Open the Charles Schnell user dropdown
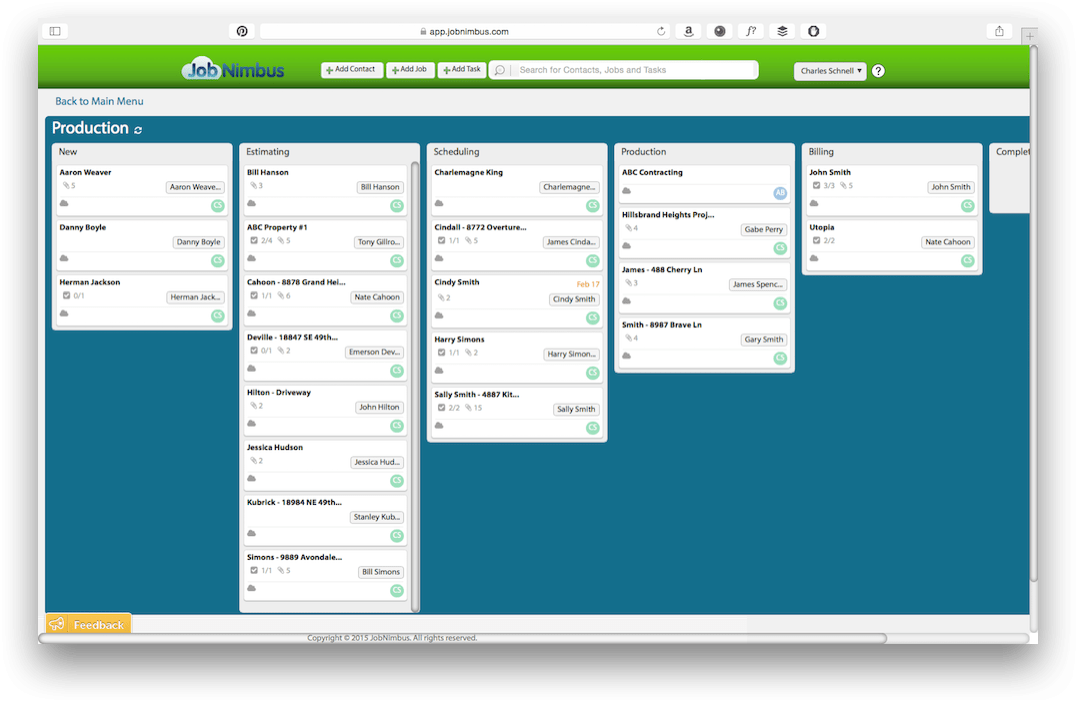 [x=830, y=71]
